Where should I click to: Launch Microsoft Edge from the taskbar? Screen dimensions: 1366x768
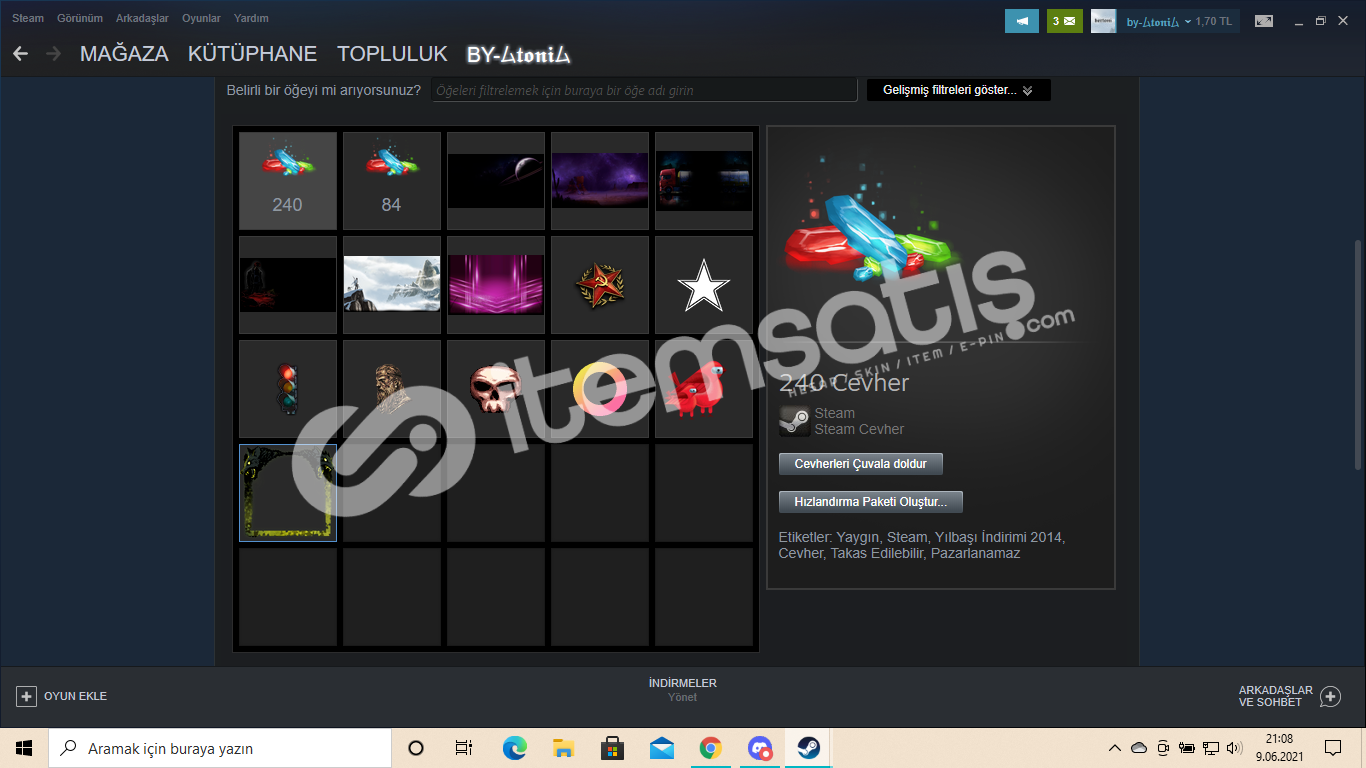point(514,748)
